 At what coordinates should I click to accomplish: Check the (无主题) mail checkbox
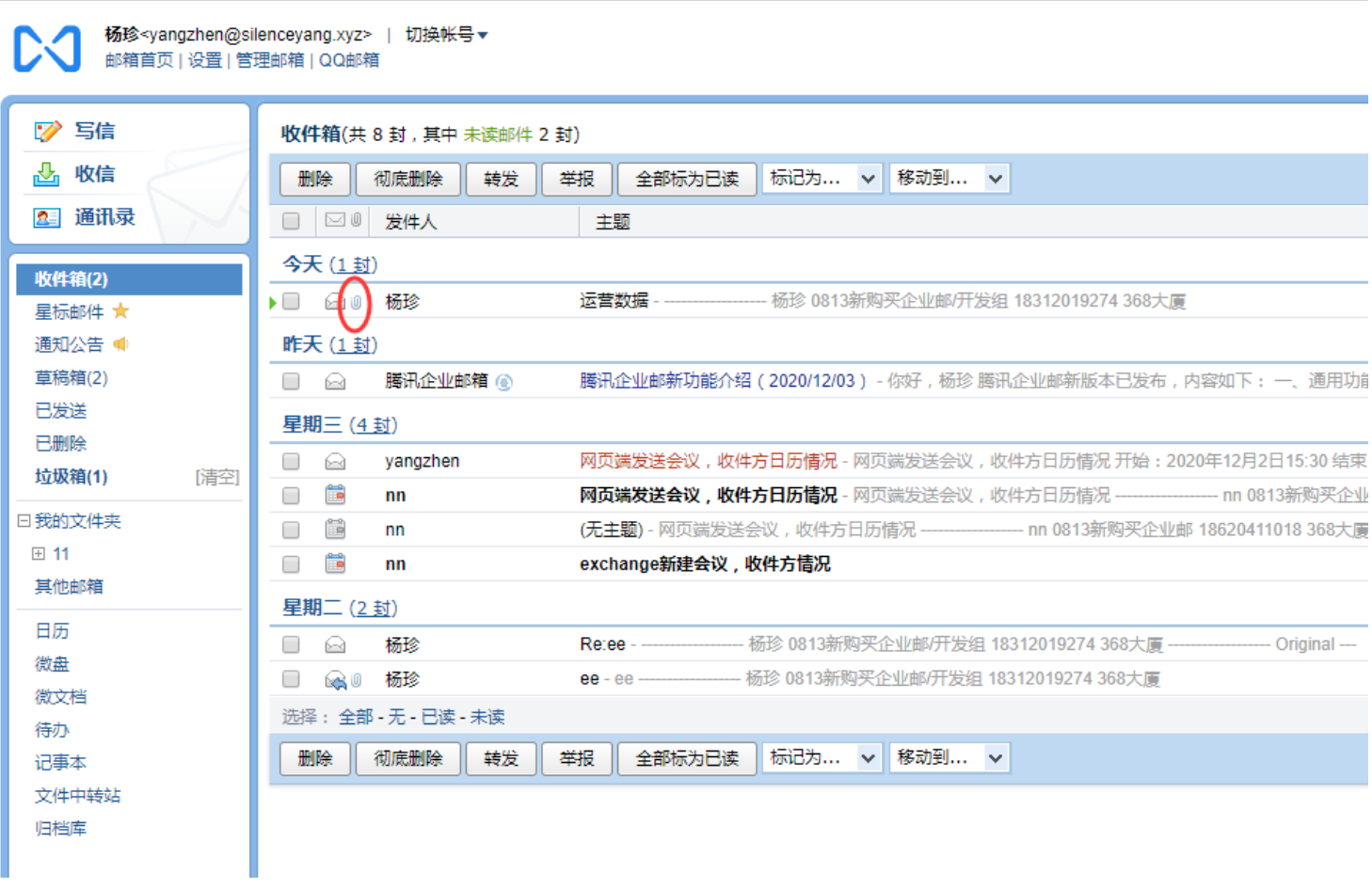[x=291, y=530]
